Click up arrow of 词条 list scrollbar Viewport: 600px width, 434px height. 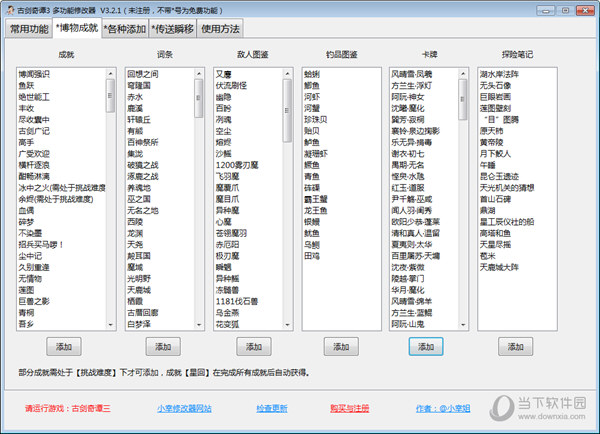199,73
